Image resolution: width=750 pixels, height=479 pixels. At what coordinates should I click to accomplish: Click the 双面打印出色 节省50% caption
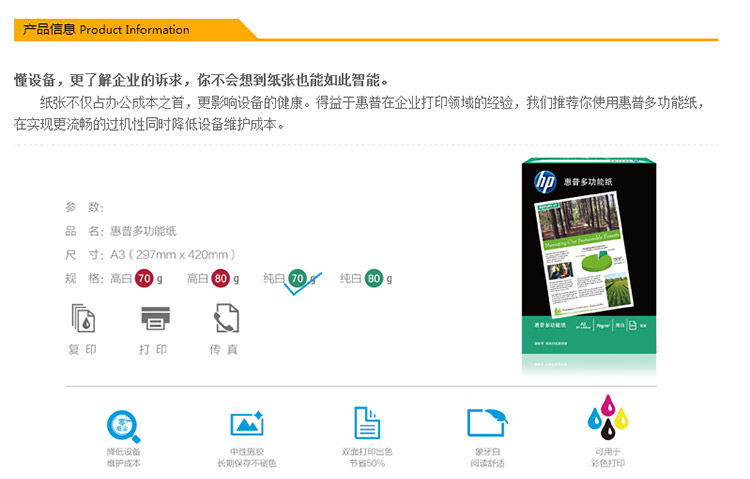click(367, 458)
